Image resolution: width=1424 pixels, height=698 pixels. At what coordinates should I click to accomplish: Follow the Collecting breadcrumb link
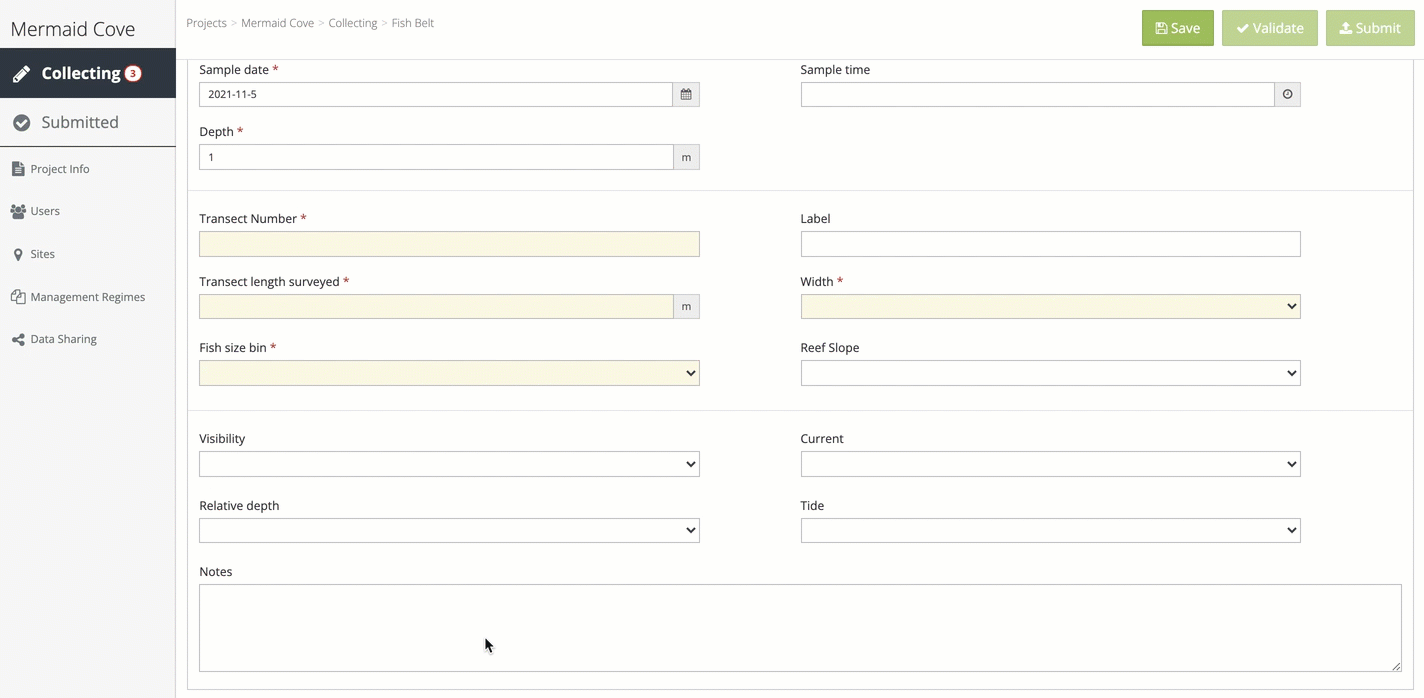pyautogui.click(x=353, y=22)
